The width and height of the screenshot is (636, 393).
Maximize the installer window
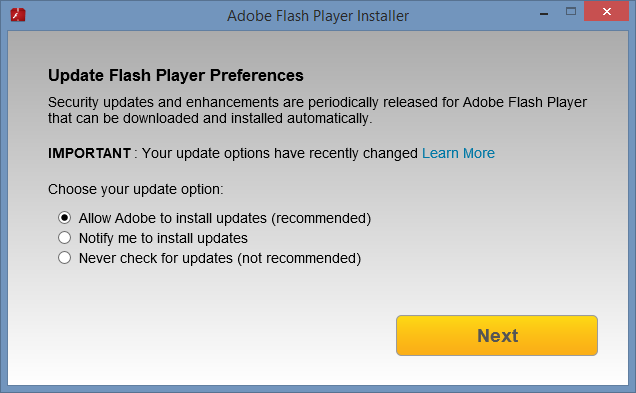(571, 12)
